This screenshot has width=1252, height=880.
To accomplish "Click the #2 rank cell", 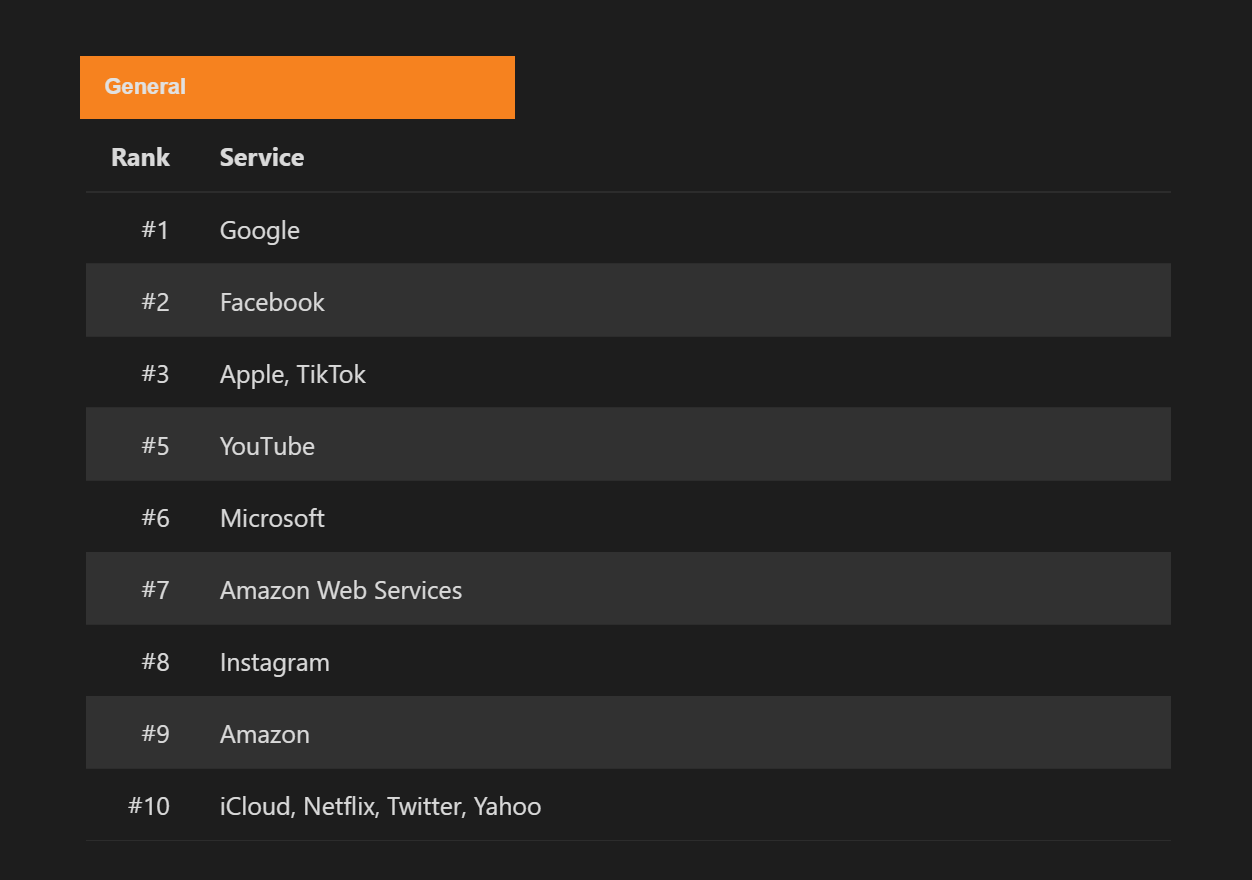I will (x=155, y=302).
